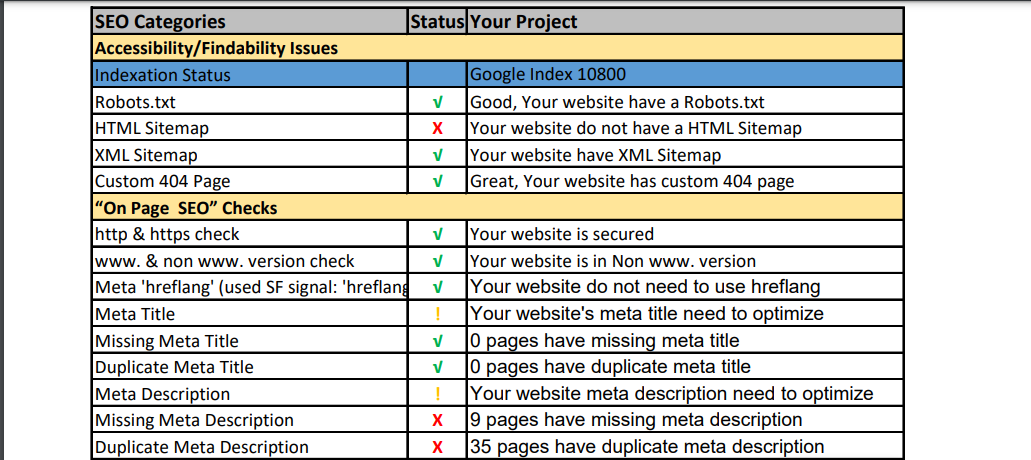Image resolution: width=1031 pixels, height=460 pixels.
Task: Click the red X for HTML Sitemap
Action: point(438,128)
